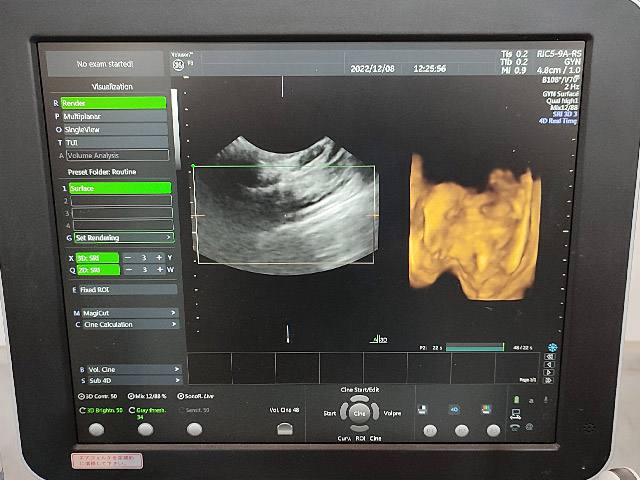The height and width of the screenshot is (480, 640).
Task: Select the SonoR. Live control
Action: (196, 396)
